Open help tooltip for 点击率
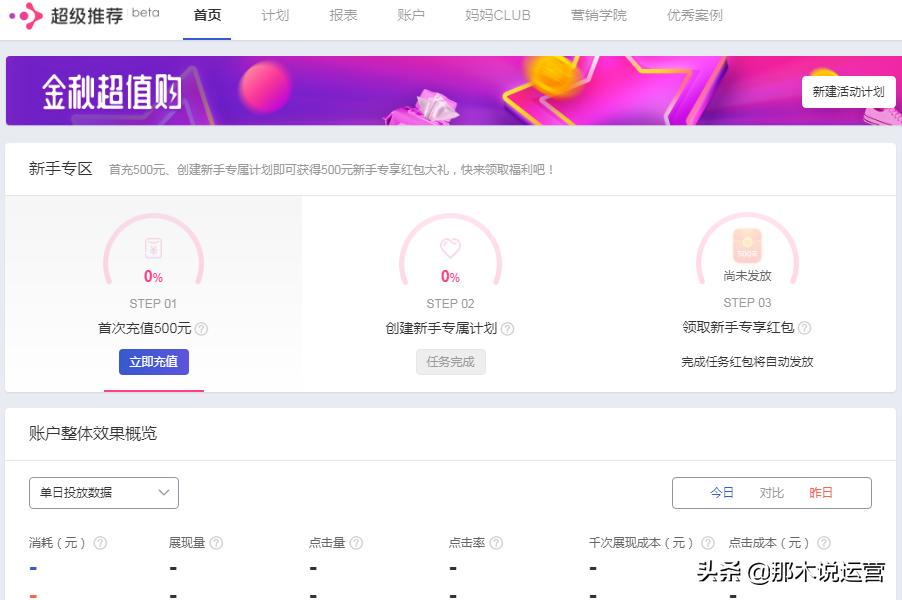Screen dimensions: 902x600 pyautogui.click(x=495, y=542)
